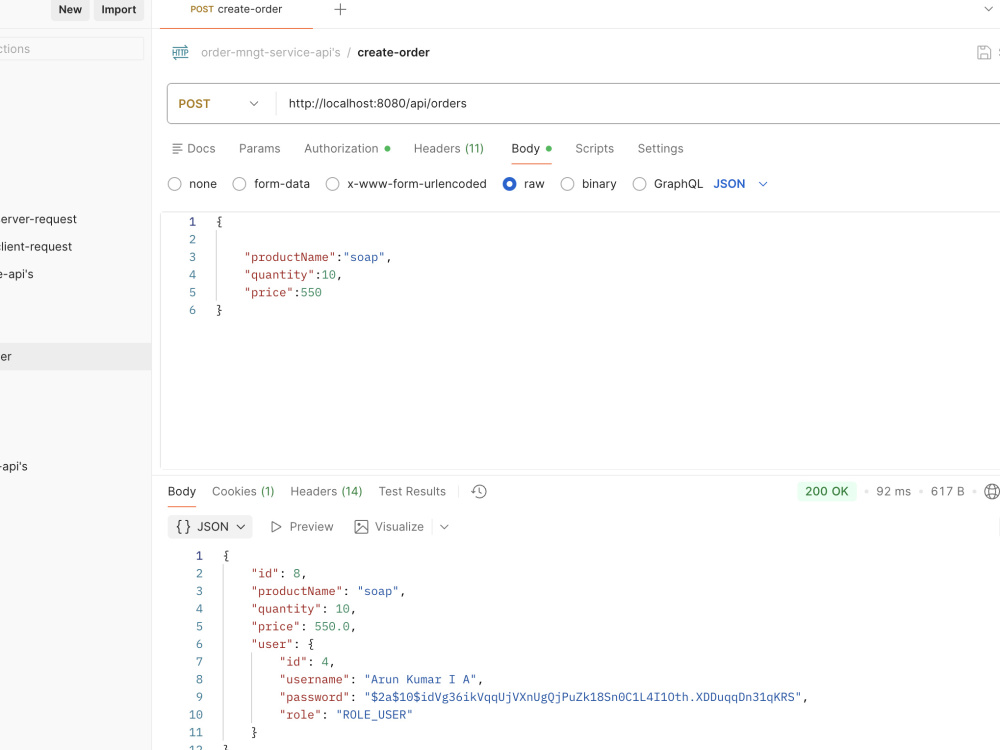The height and width of the screenshot is (750, 1000).
Task: Click the Visualize image icon
Action: pos(361,527)
